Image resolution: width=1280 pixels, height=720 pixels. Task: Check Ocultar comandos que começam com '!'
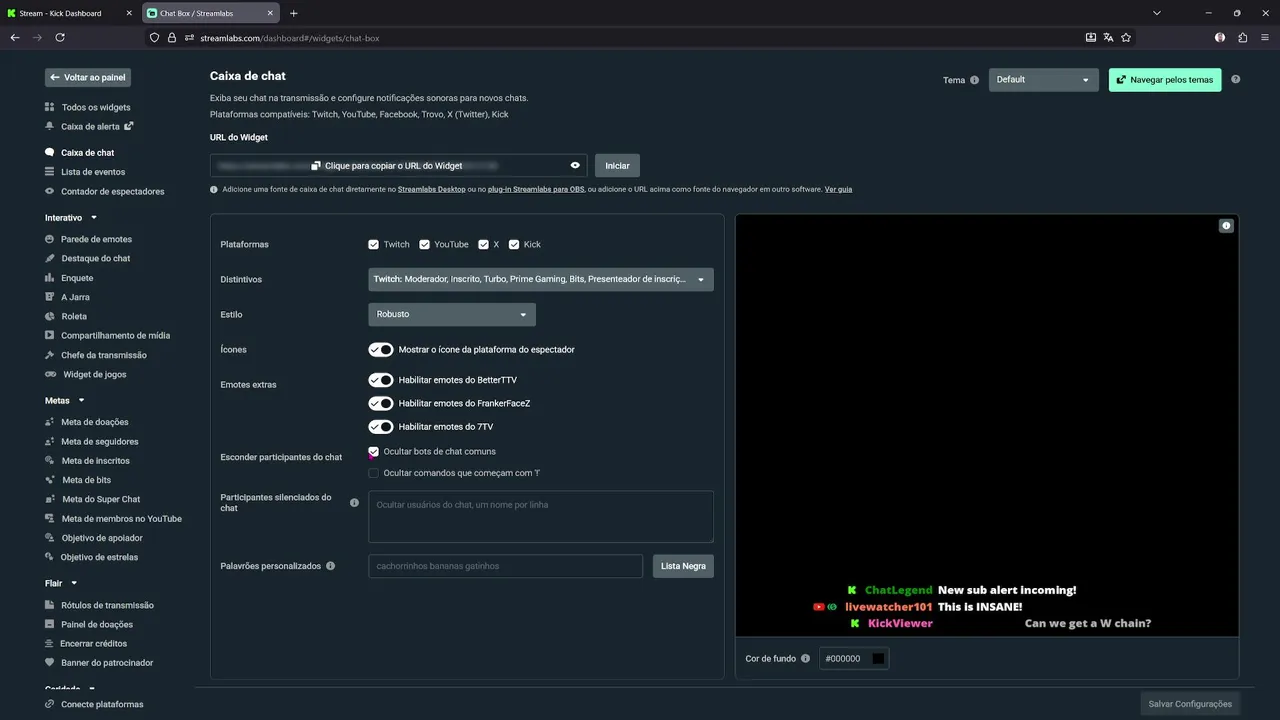pyautogui.click(x=373, y=473)
